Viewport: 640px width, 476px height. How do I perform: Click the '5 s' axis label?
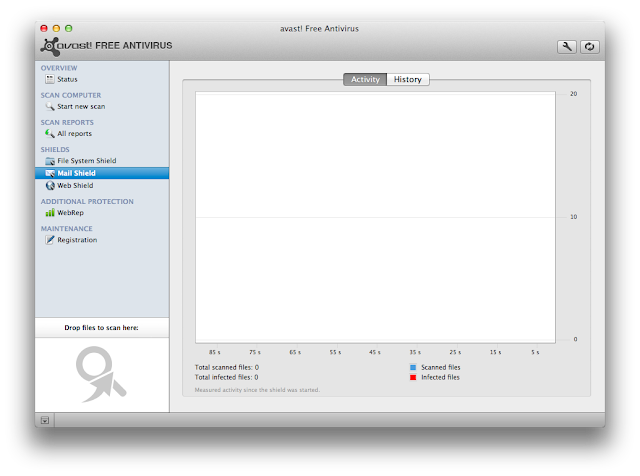pos(535,352)
